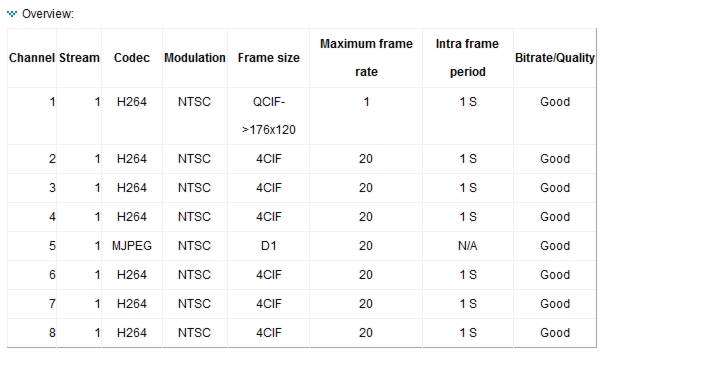The image size is (722, 377).
Task: Click the Codec column header
Action: [x=132, y=58]
